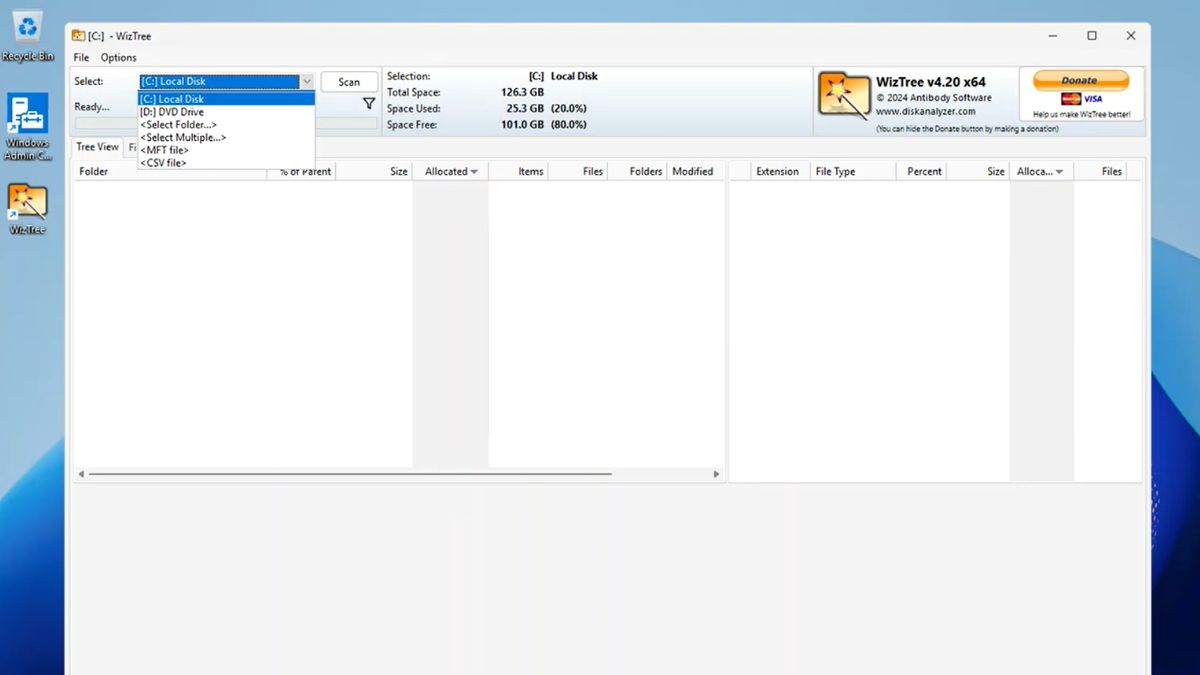
Task: Sort the file type list by Size column
Action: [978, 172]
